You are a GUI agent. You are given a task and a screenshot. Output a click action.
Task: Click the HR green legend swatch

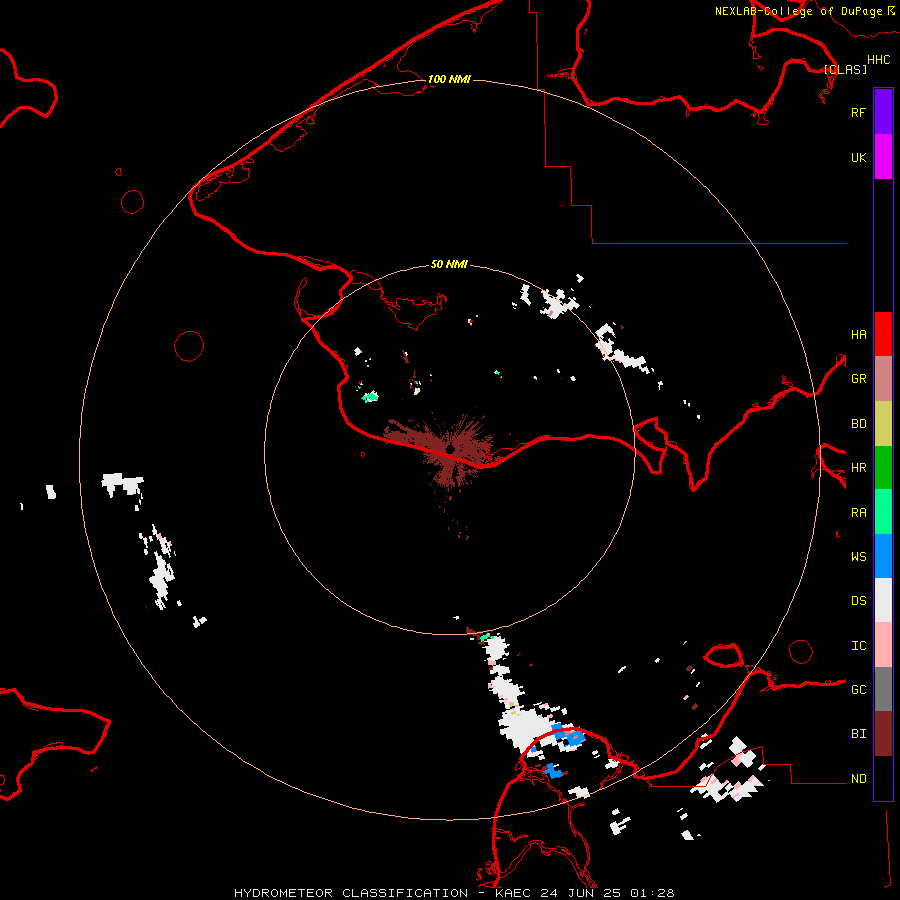883,467
